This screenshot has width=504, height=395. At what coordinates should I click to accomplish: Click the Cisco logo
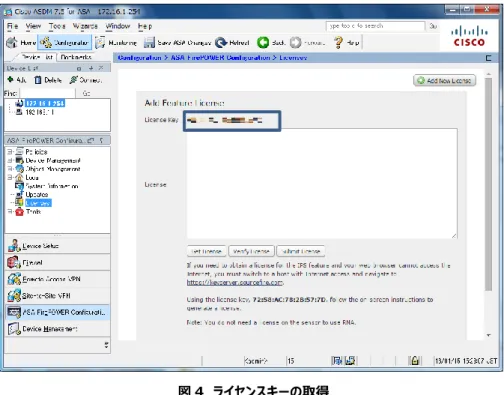click(469, 37)
